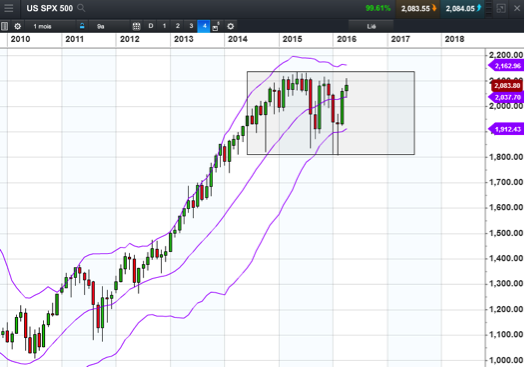Screen dimensions: 525x367
Task: Click the detach window popout icon
Action: click(501, 8)
